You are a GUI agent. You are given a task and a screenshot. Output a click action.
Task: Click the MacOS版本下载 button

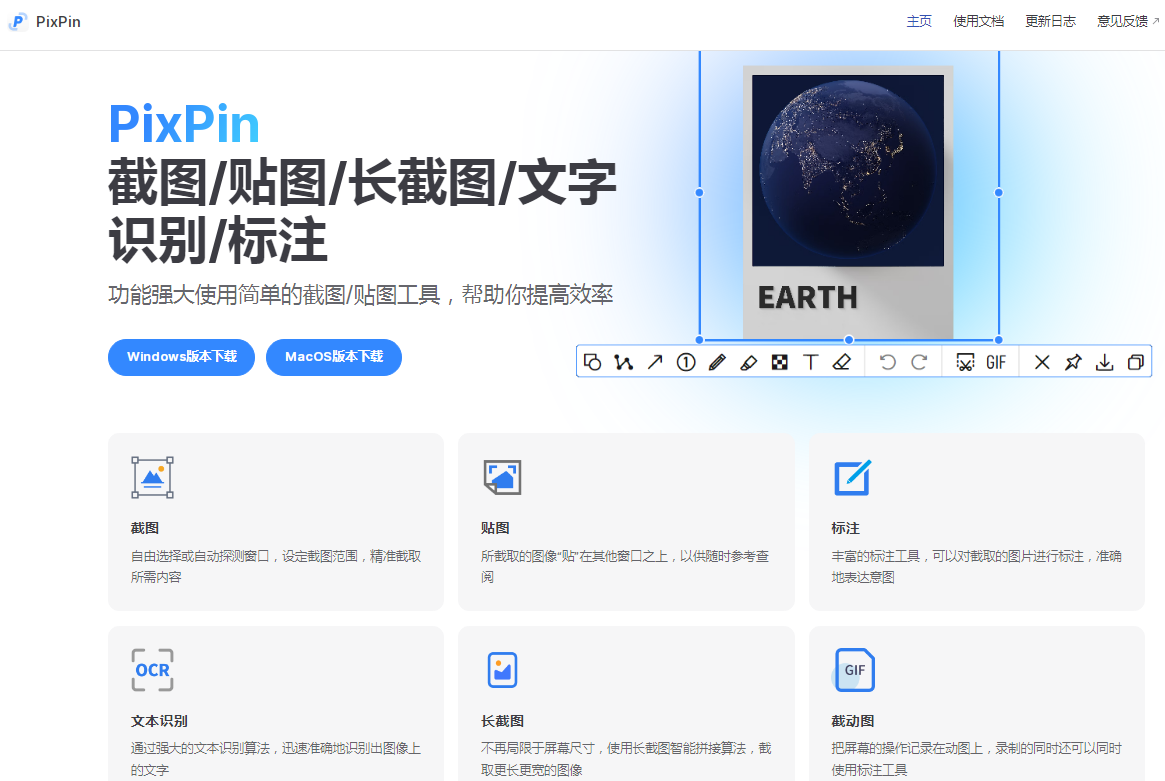pos(334,357)
